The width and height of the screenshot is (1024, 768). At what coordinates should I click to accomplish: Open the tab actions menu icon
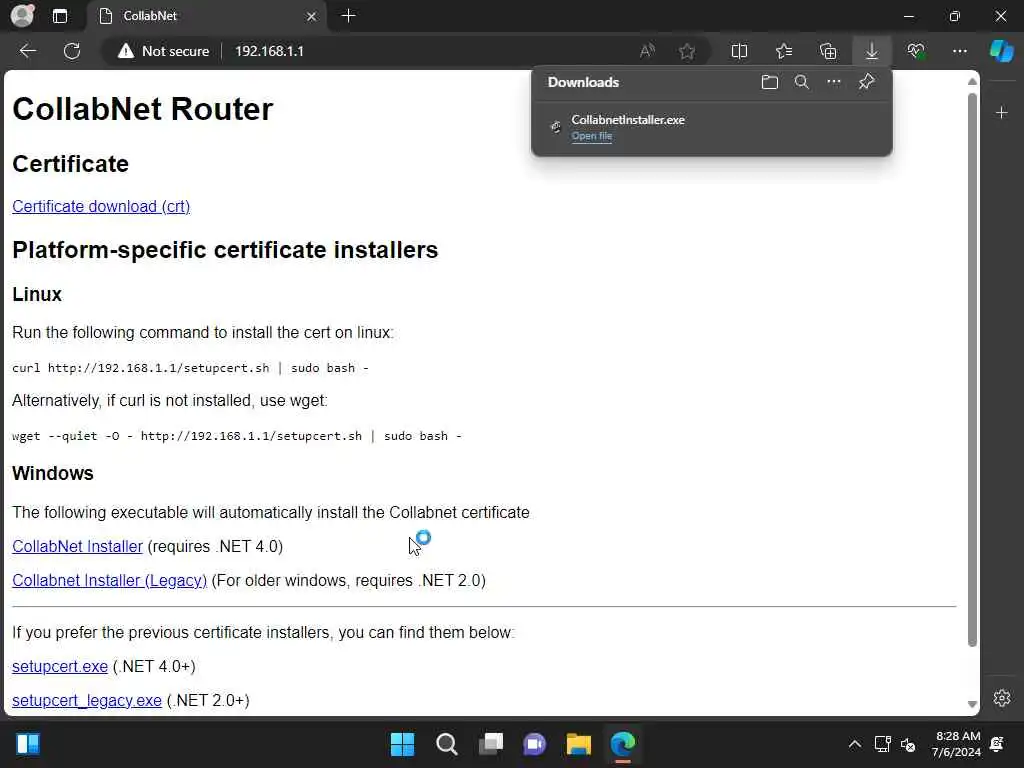click(x=59, y=16)
